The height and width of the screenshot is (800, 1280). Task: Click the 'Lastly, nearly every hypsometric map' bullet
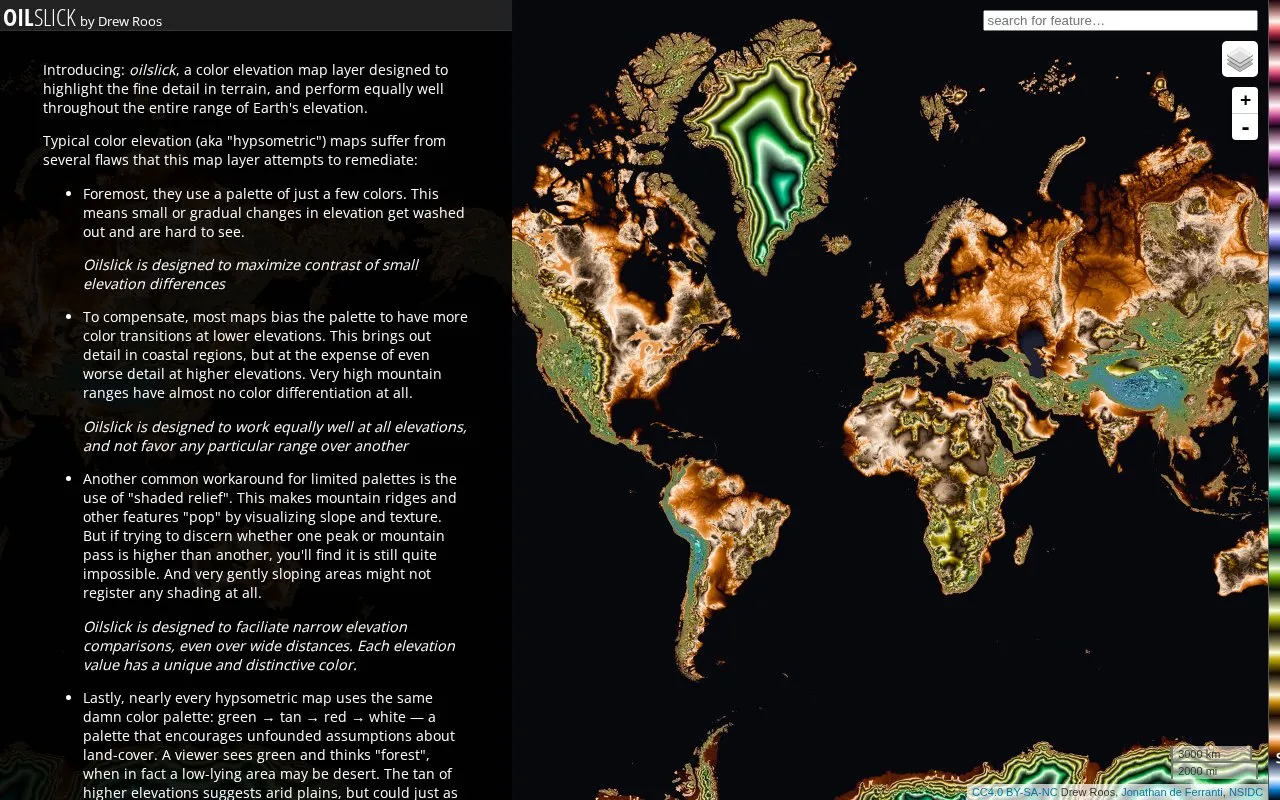tap(269, 745)
